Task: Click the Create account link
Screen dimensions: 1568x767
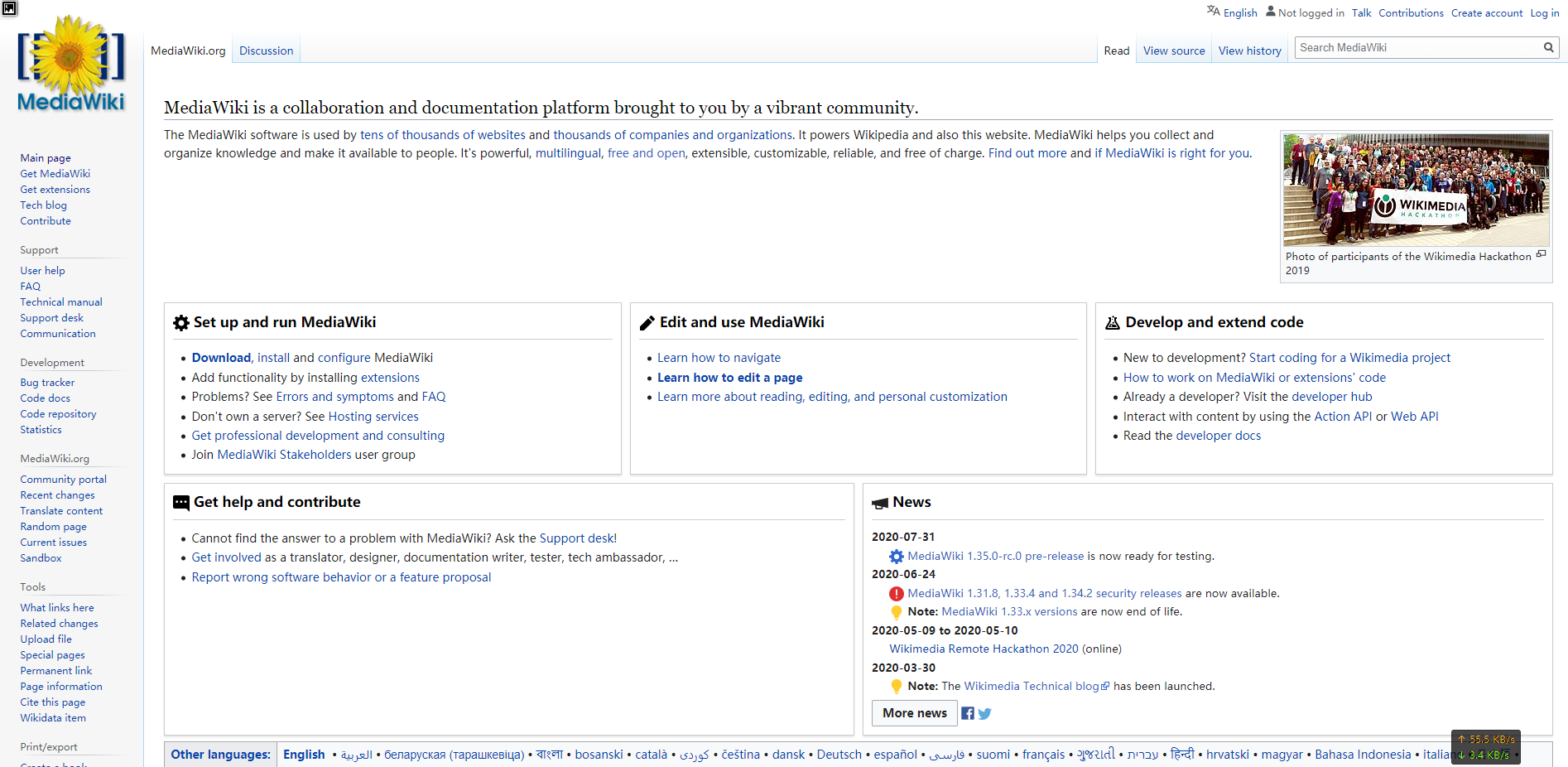Action: [1487, 12]
